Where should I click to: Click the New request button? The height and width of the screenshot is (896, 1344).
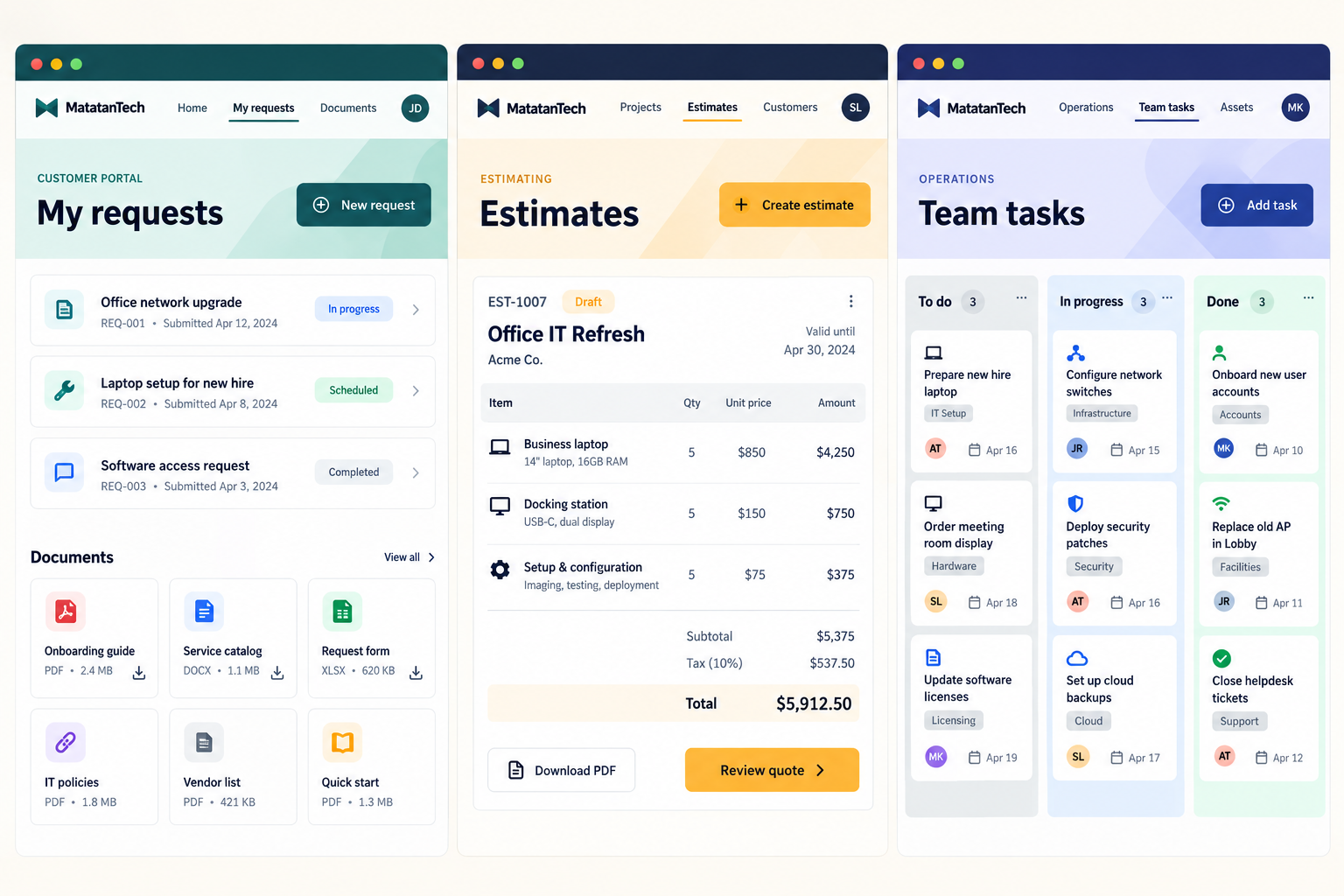tap(364, 205)
